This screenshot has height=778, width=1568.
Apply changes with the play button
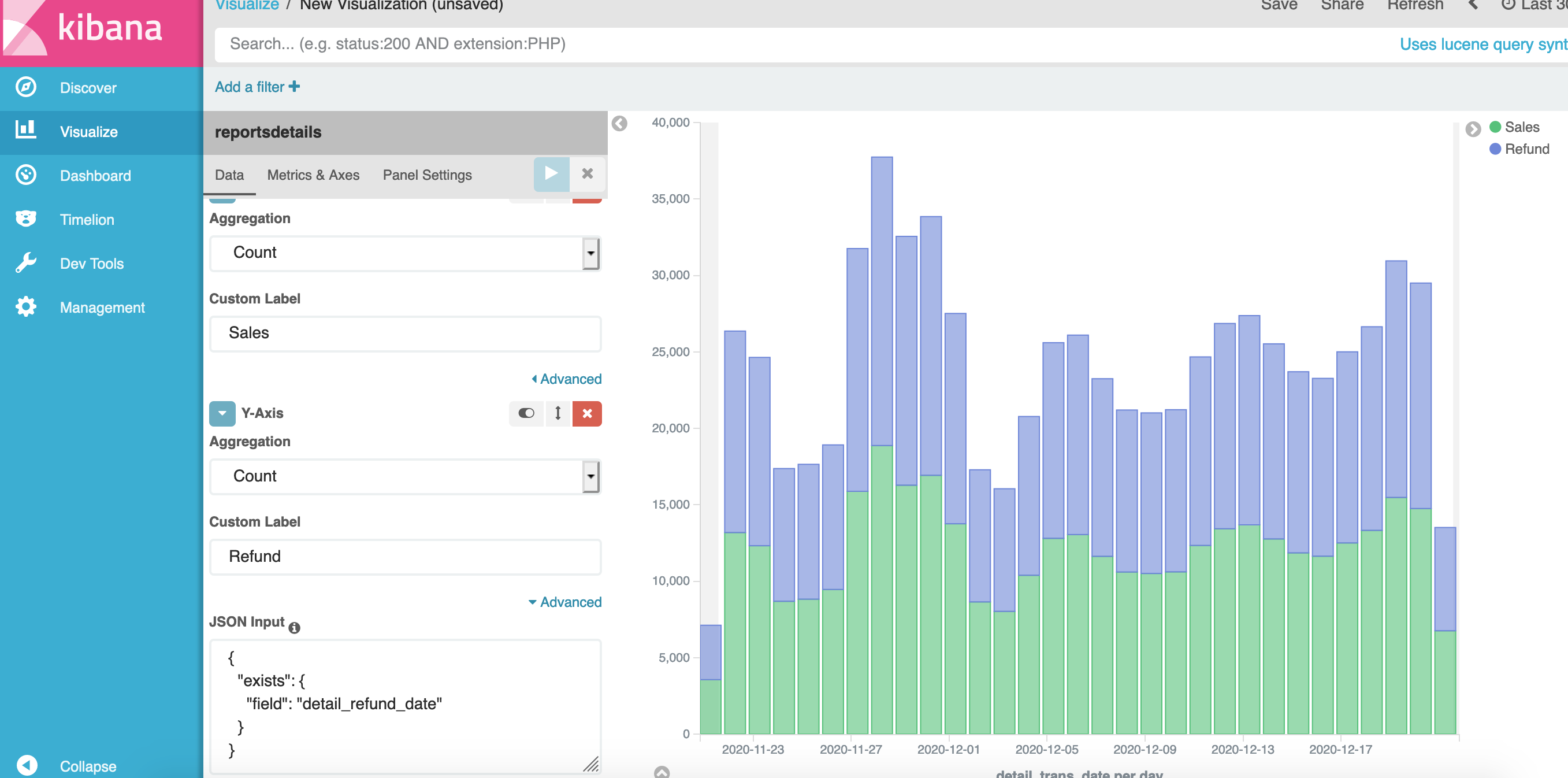(551, 174)
